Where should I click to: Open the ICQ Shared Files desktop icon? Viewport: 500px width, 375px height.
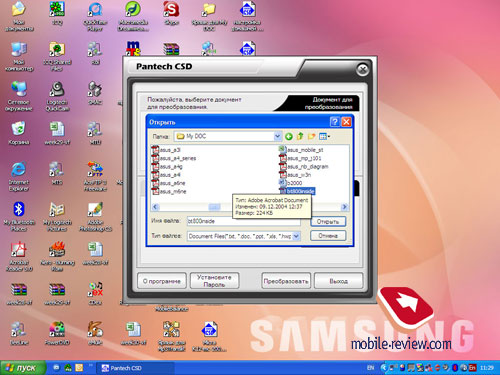pos(57,56)
